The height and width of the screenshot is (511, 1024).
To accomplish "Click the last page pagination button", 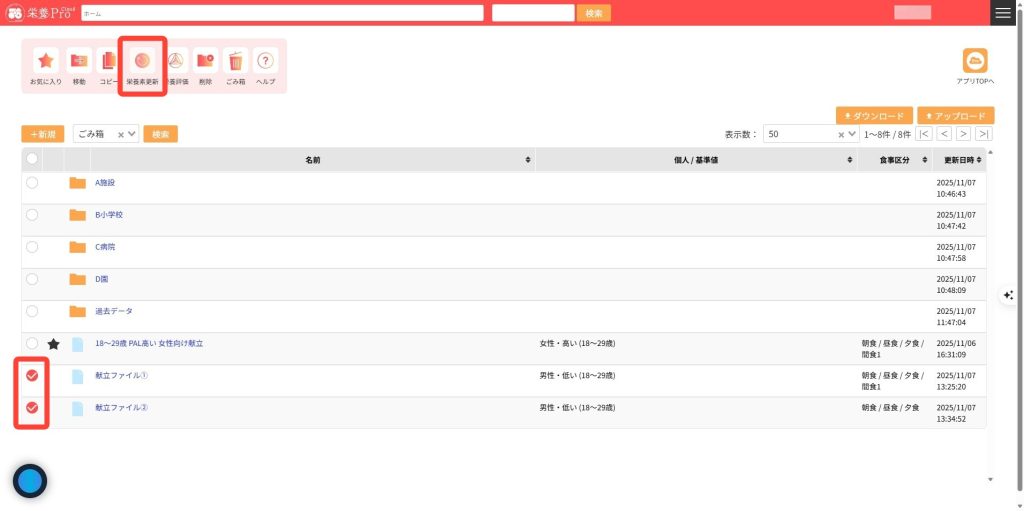I will tap(984, 134).
